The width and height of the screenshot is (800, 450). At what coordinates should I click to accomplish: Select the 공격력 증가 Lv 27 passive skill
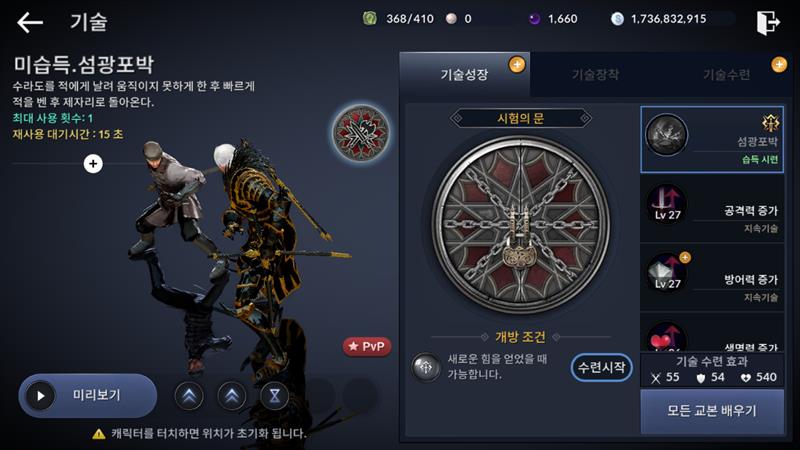712,209
